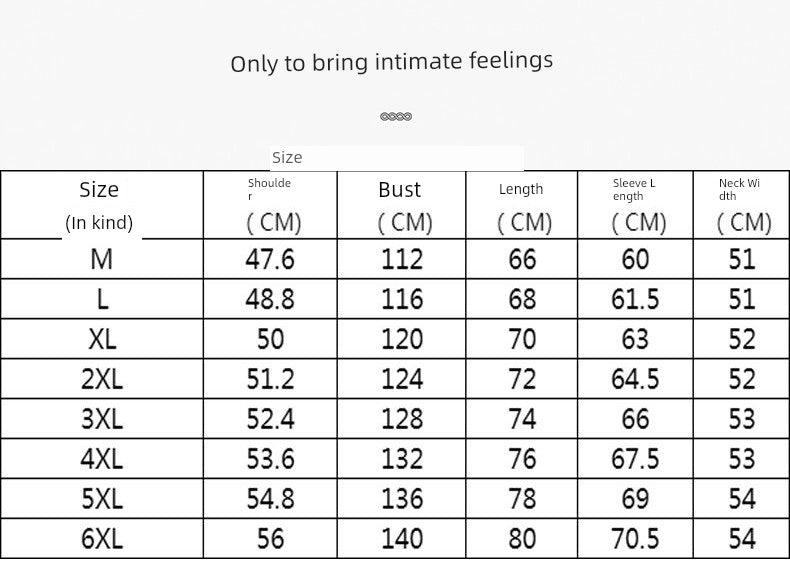Select the Bust (CM) column header
The width and height of the screenshot is (790, 566).
click(402, 205)
